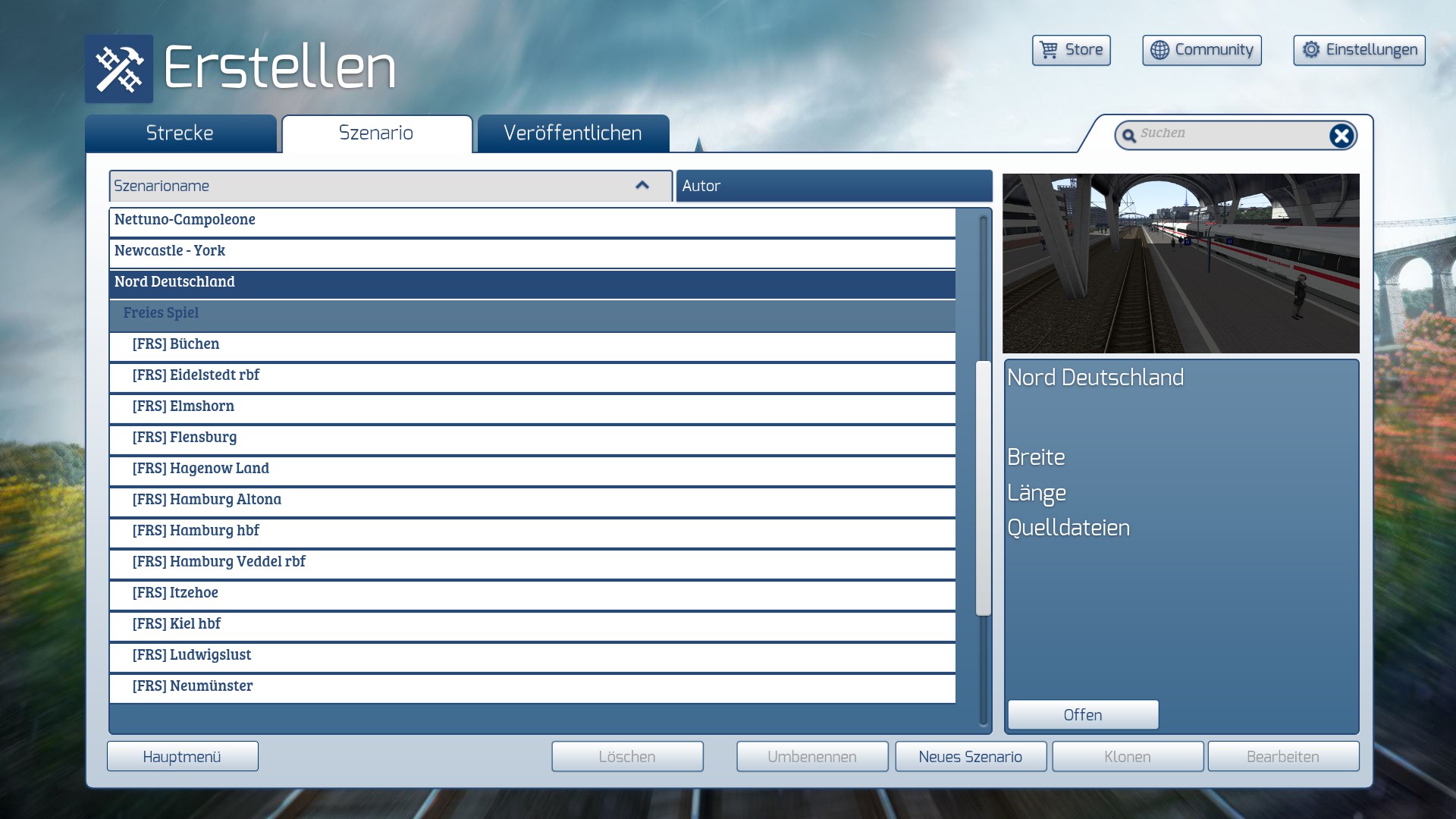The width and height of the screenshot is (1456, 819).
Task: Switch to the Strecke tab
Action: 180,133
